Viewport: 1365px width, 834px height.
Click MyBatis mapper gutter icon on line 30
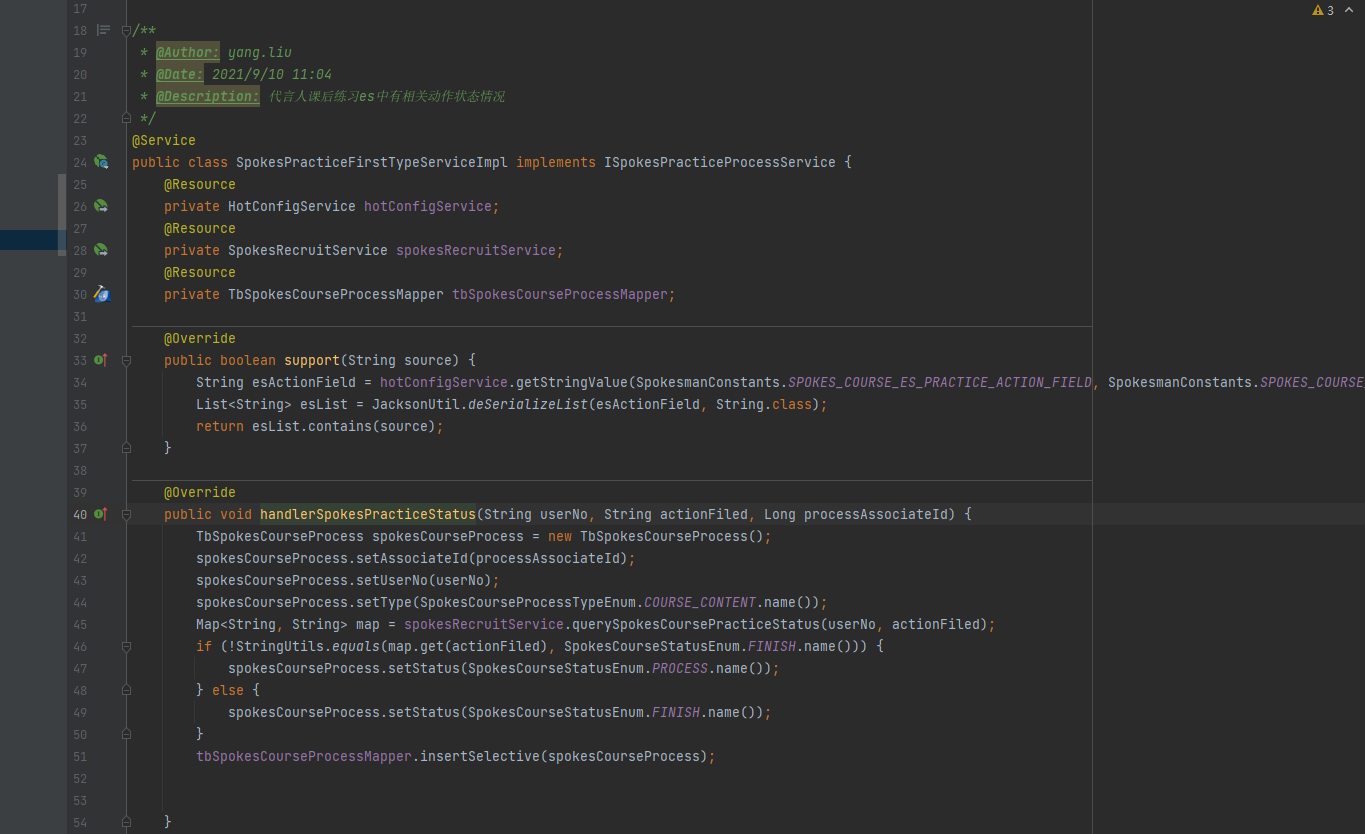tap(101, 294)
